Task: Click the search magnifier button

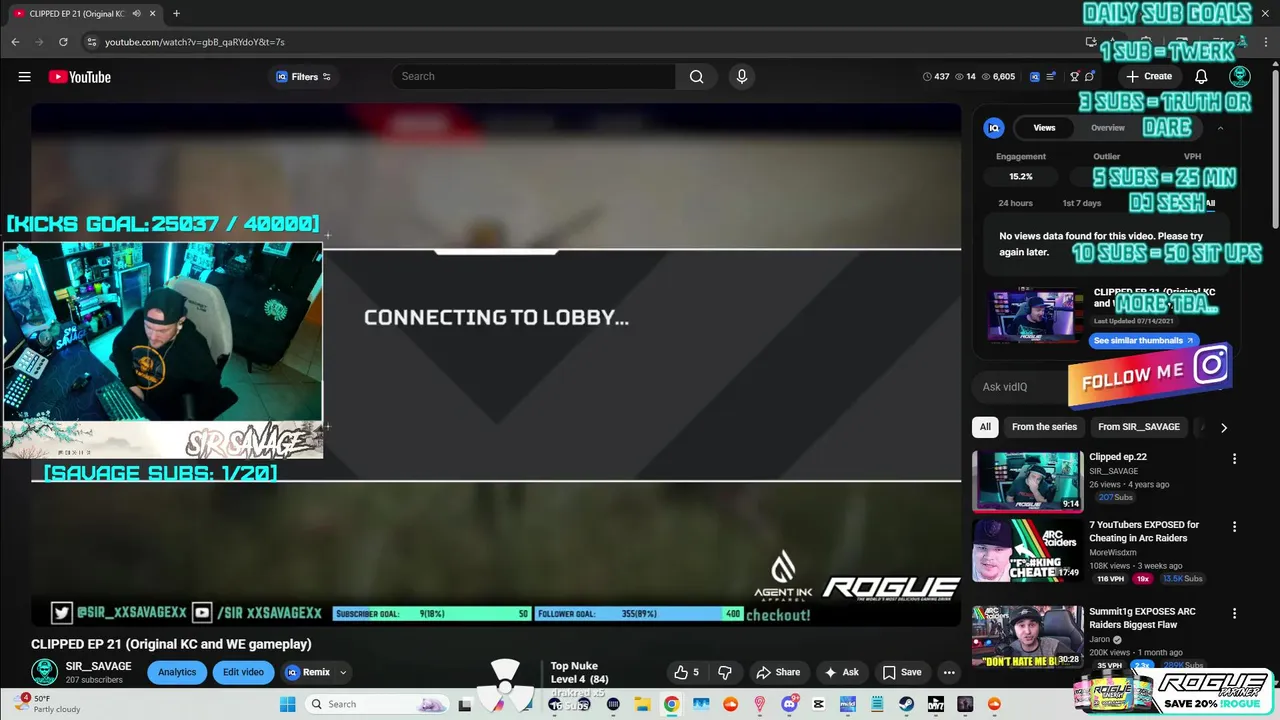Action: pos(696,77)
